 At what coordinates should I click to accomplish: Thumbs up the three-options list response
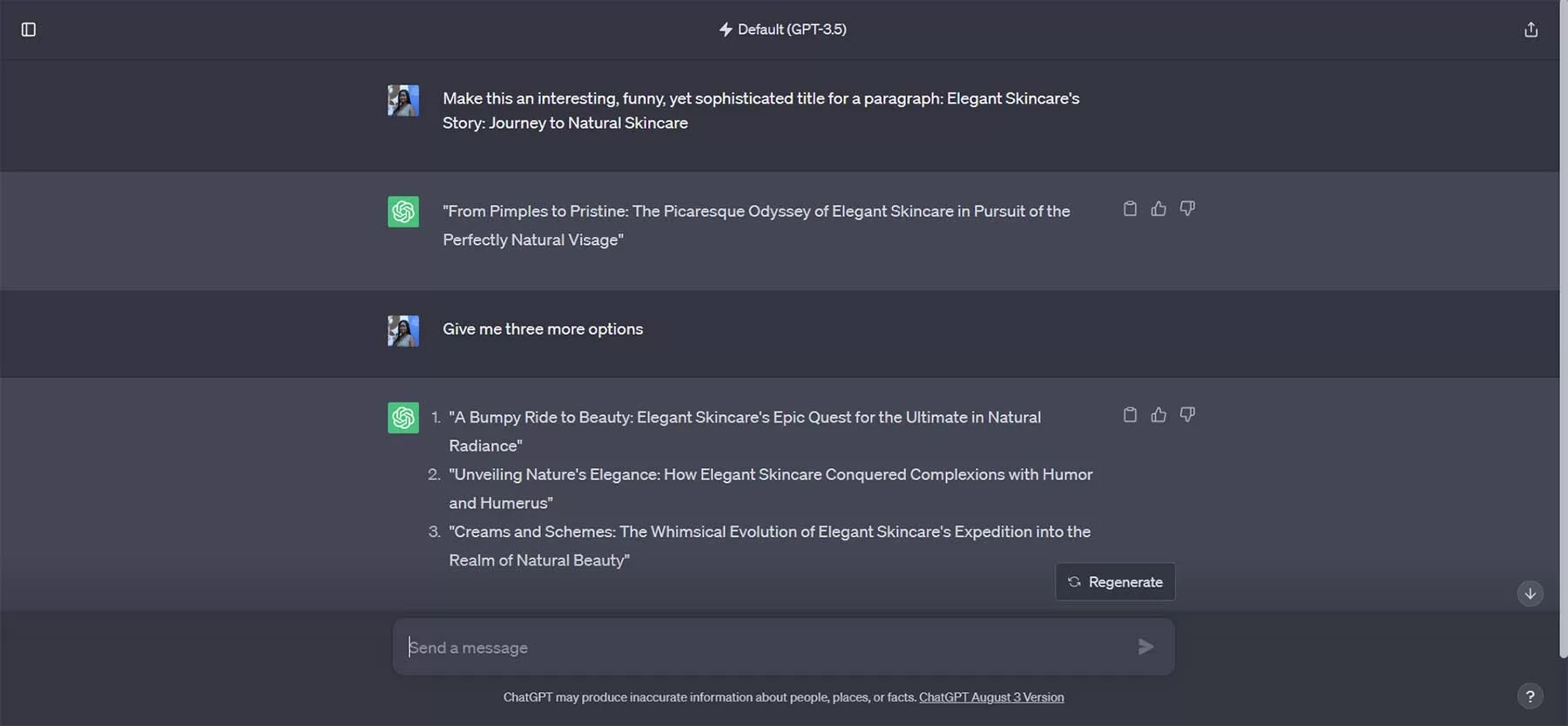pos(1159,415)
